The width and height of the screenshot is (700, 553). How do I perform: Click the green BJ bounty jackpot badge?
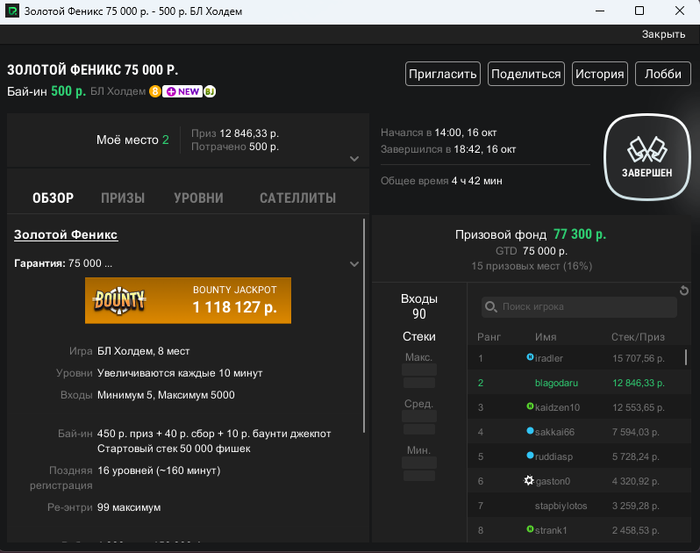point(210,91)
